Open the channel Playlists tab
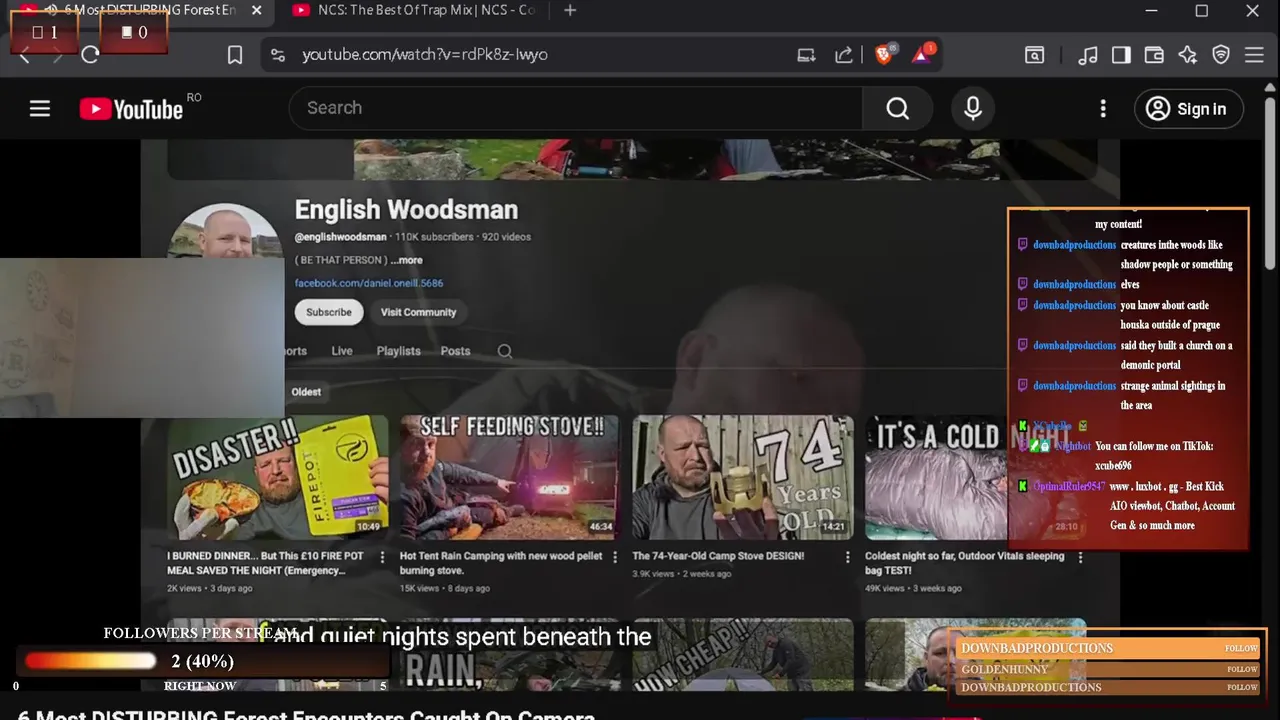The image size is (1280, 720). (x=398, y=351)
